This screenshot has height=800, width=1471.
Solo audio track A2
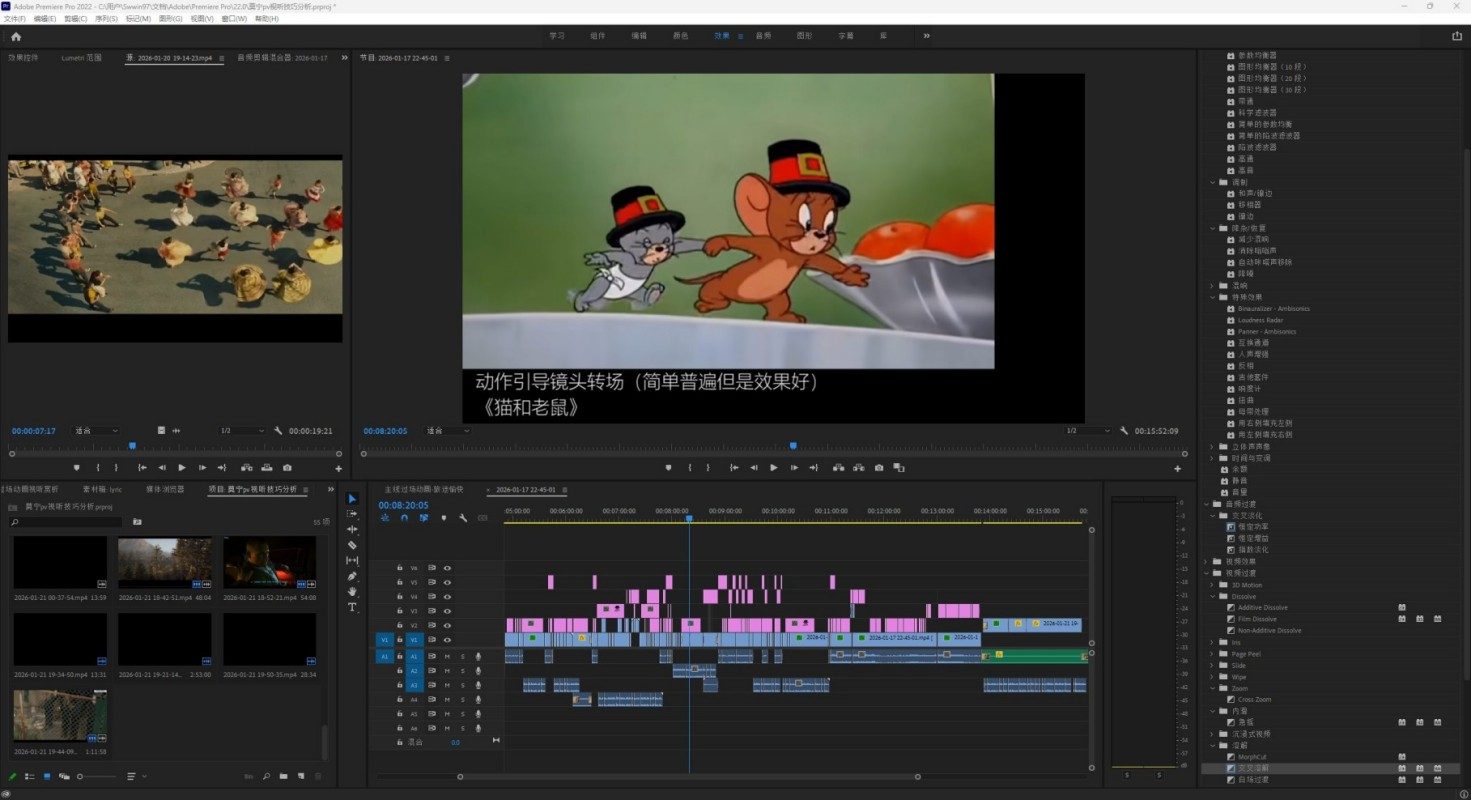462,671
